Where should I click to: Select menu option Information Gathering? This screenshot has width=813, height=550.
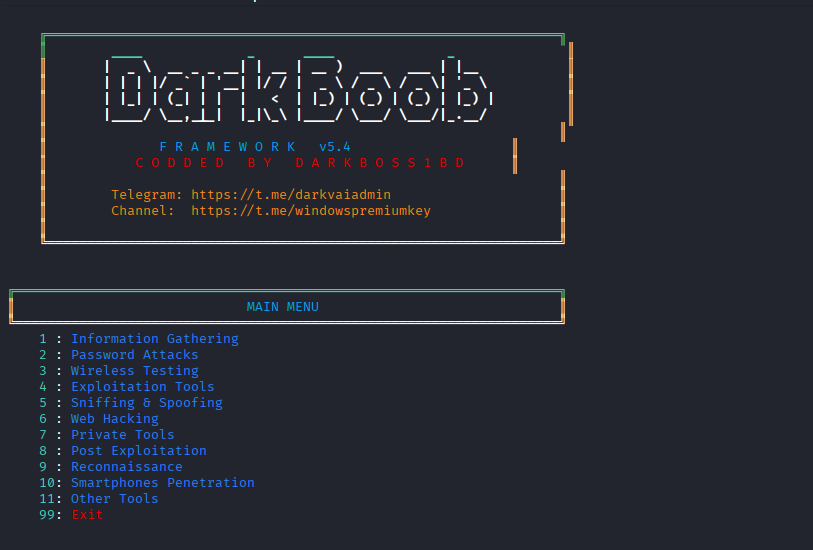155,339
